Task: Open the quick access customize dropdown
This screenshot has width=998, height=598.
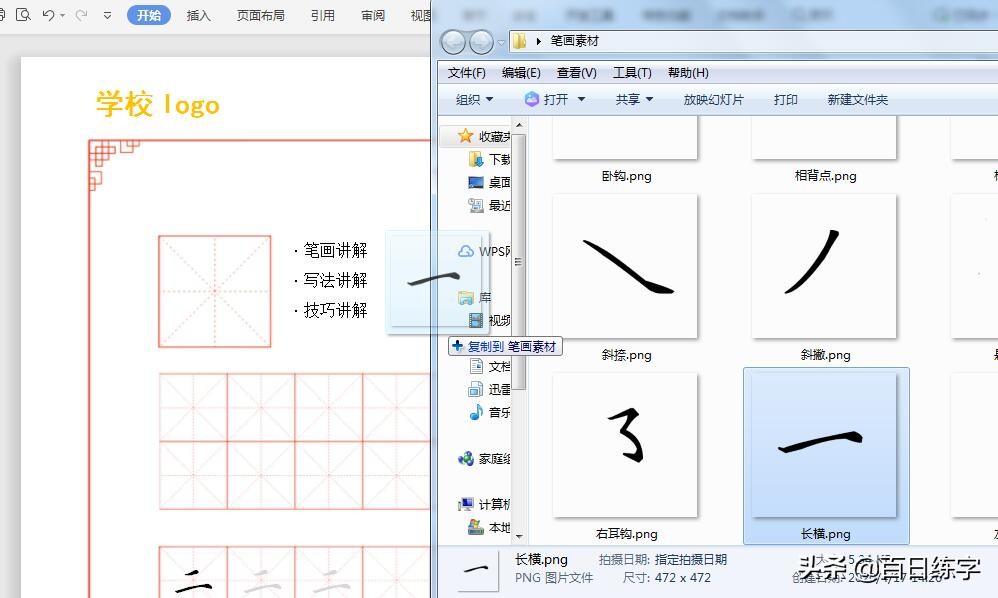Action: [108, 15]
